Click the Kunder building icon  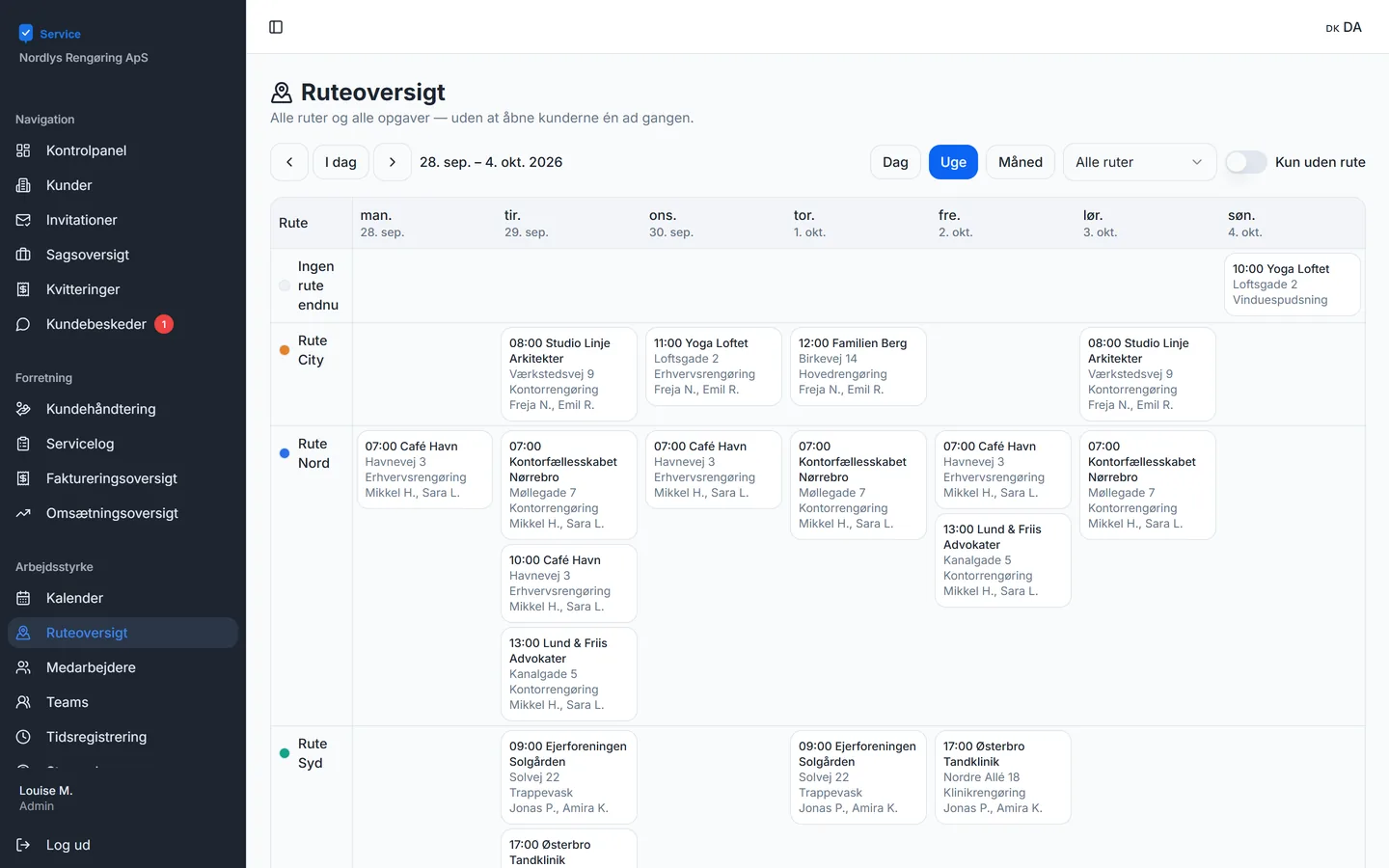[23, 185]
